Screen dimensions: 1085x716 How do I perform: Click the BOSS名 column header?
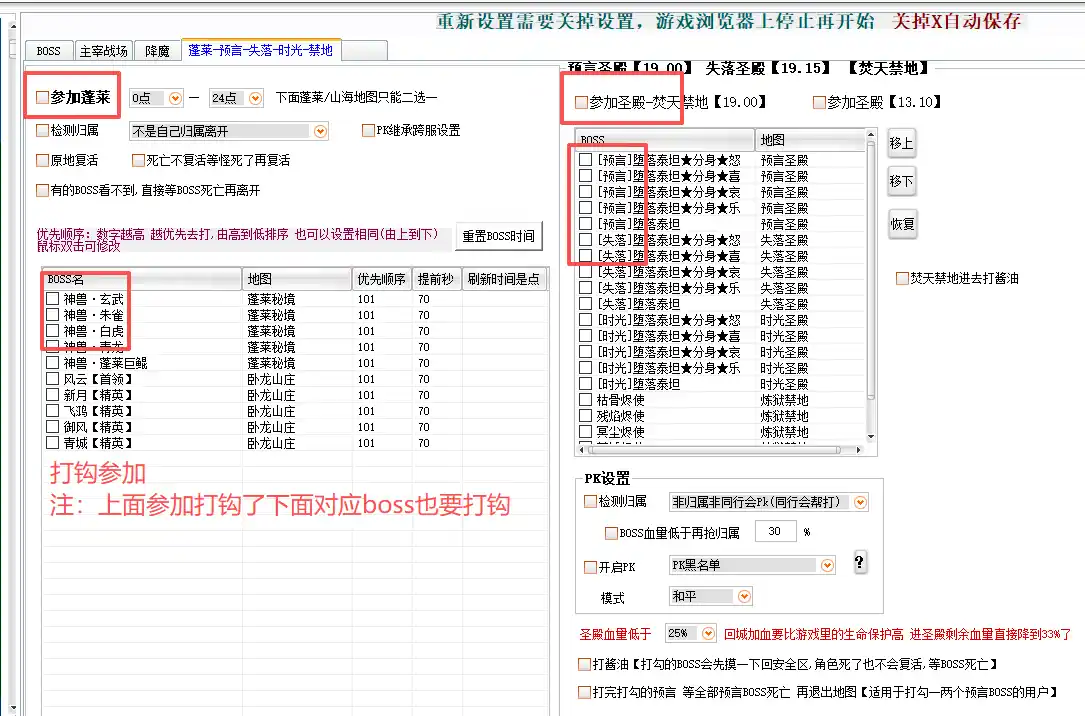142,279
